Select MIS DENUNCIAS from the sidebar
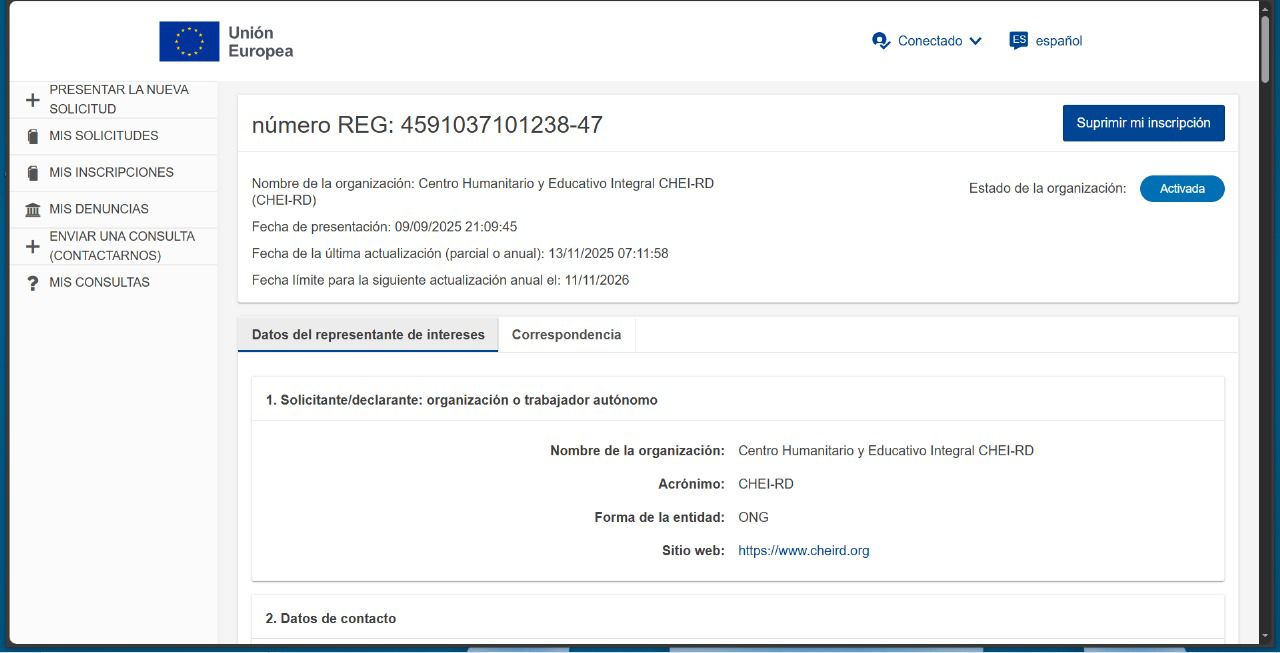1280x653 pixels. (x=98, y=208)
